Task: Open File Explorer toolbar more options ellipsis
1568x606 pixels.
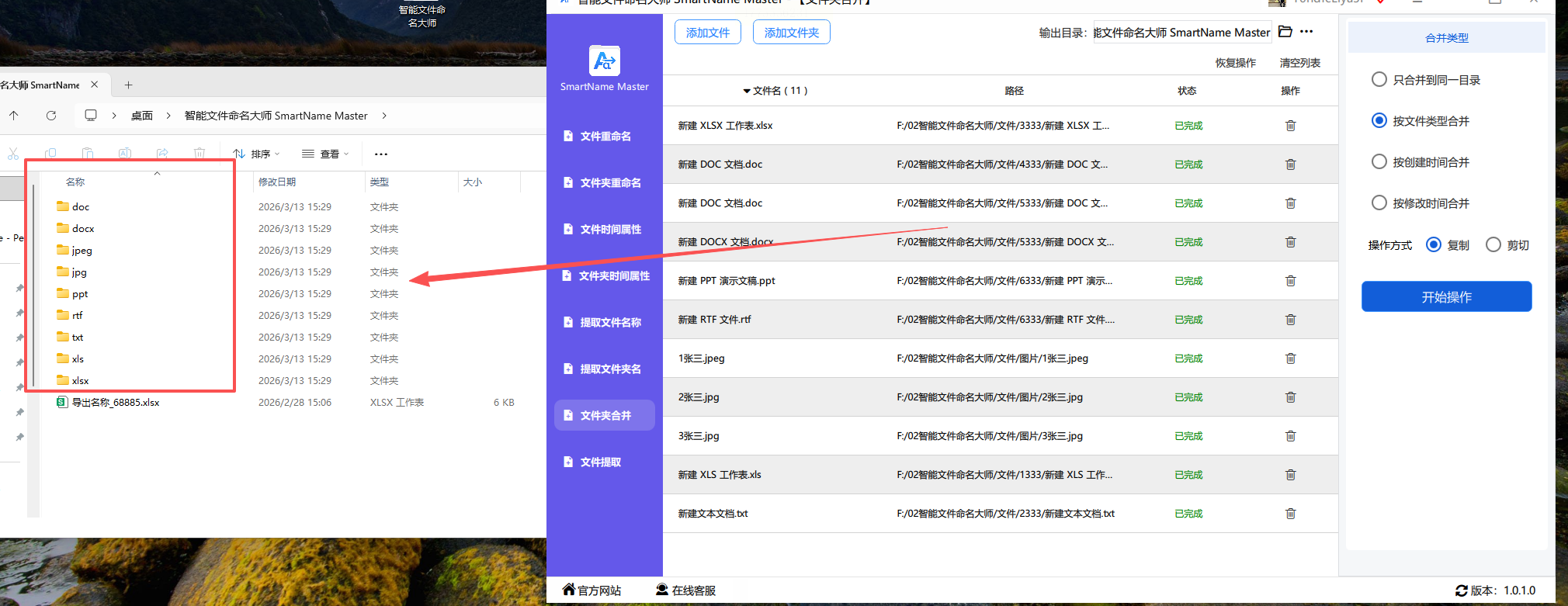Action: (380, 154)
